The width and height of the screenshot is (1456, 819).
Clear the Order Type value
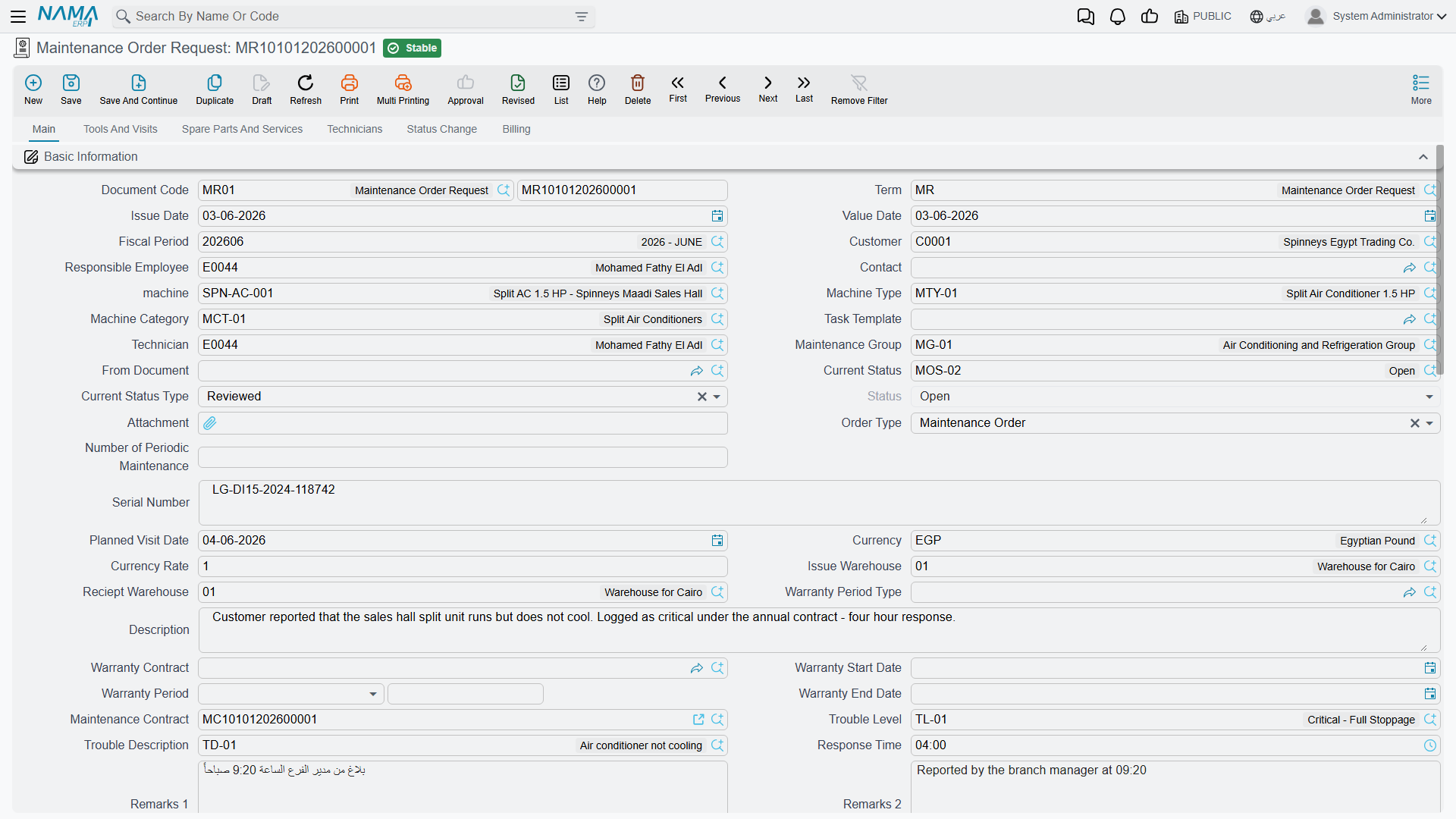[1415, 423]
